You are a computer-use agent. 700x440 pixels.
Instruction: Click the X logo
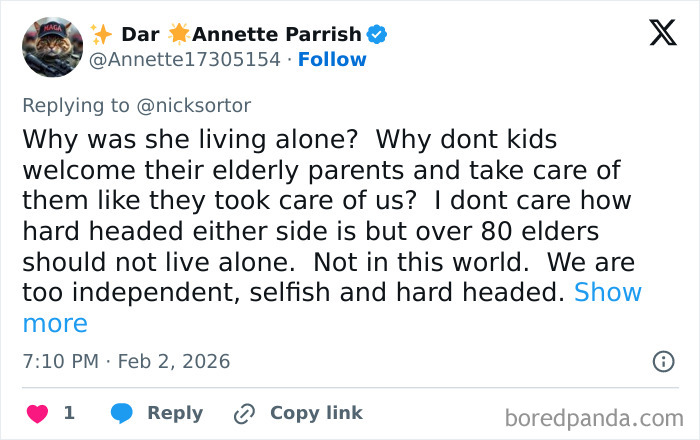pyautogui.click(x=662, y=33)
